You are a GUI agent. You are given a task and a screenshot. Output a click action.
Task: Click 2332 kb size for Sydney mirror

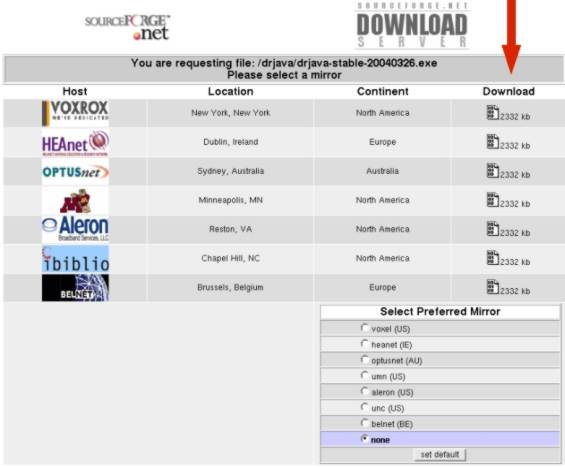(x=515, y=174)
